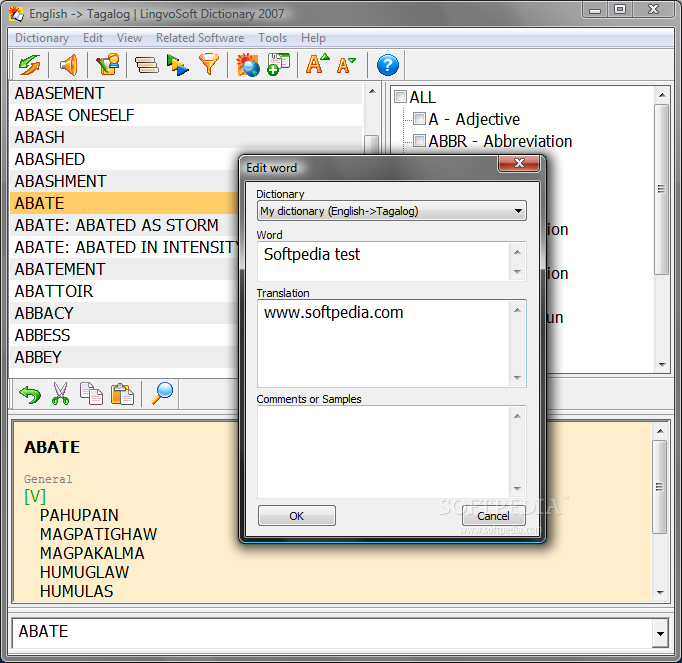Decrease font size with smaller A icon
The width and height of the screenshot is (682, 663).
click(x=347, y=65)
